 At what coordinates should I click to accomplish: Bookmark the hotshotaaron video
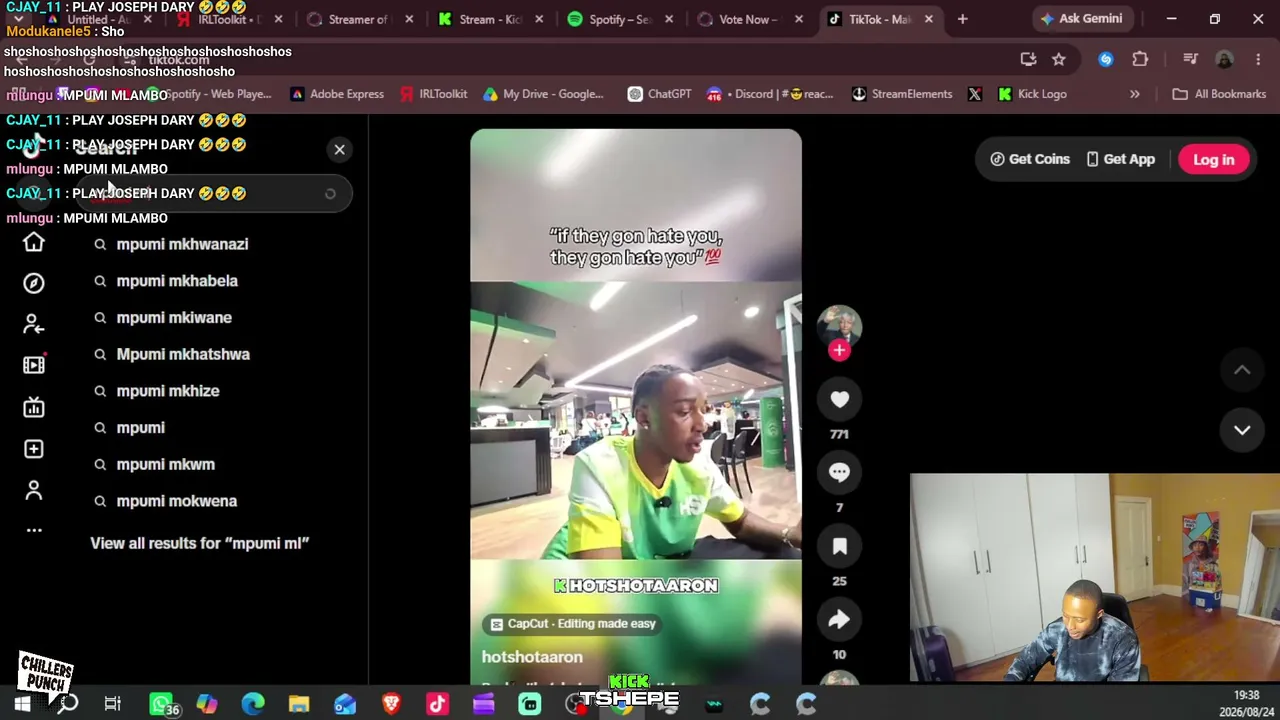(x=839, y=546)
